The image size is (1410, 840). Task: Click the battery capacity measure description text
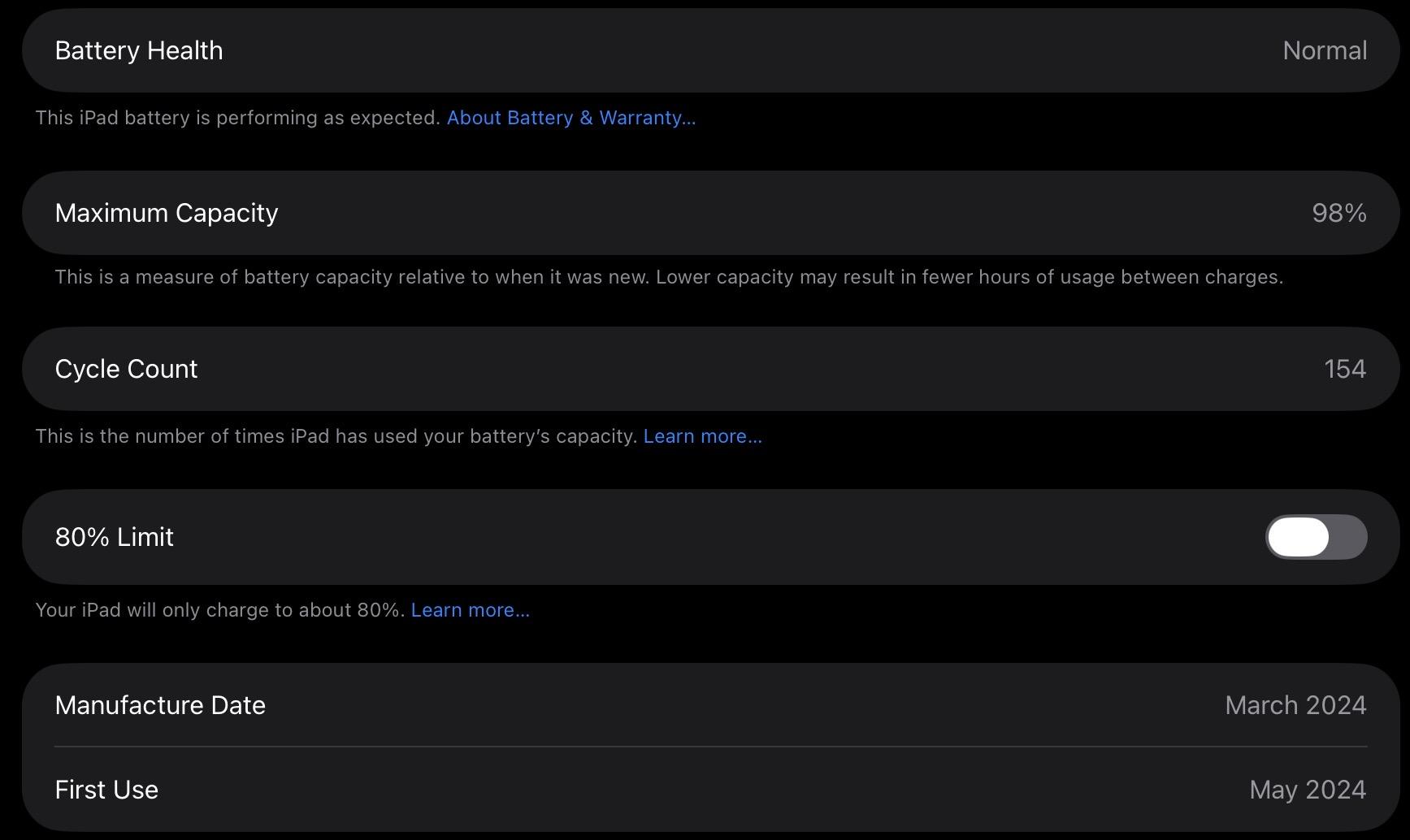pyautogui.click(x=668, y=277)
